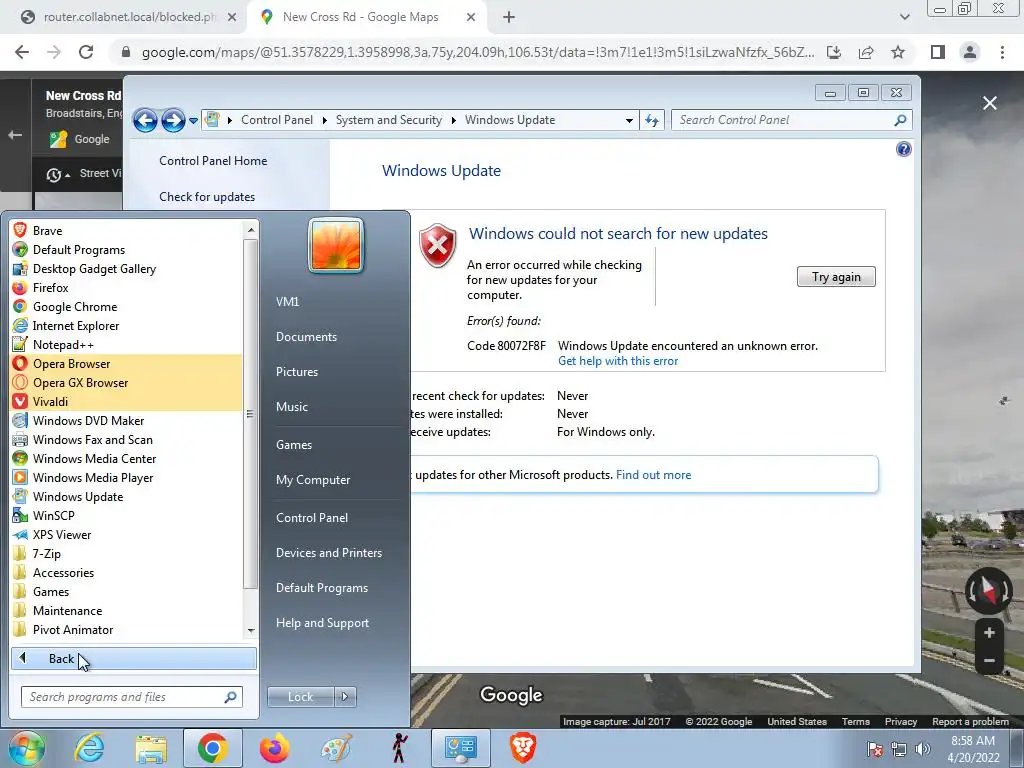Switch to Chrome on the taskbar
The height and width of the screenshot is (768, 1024).
click(212, 748)
